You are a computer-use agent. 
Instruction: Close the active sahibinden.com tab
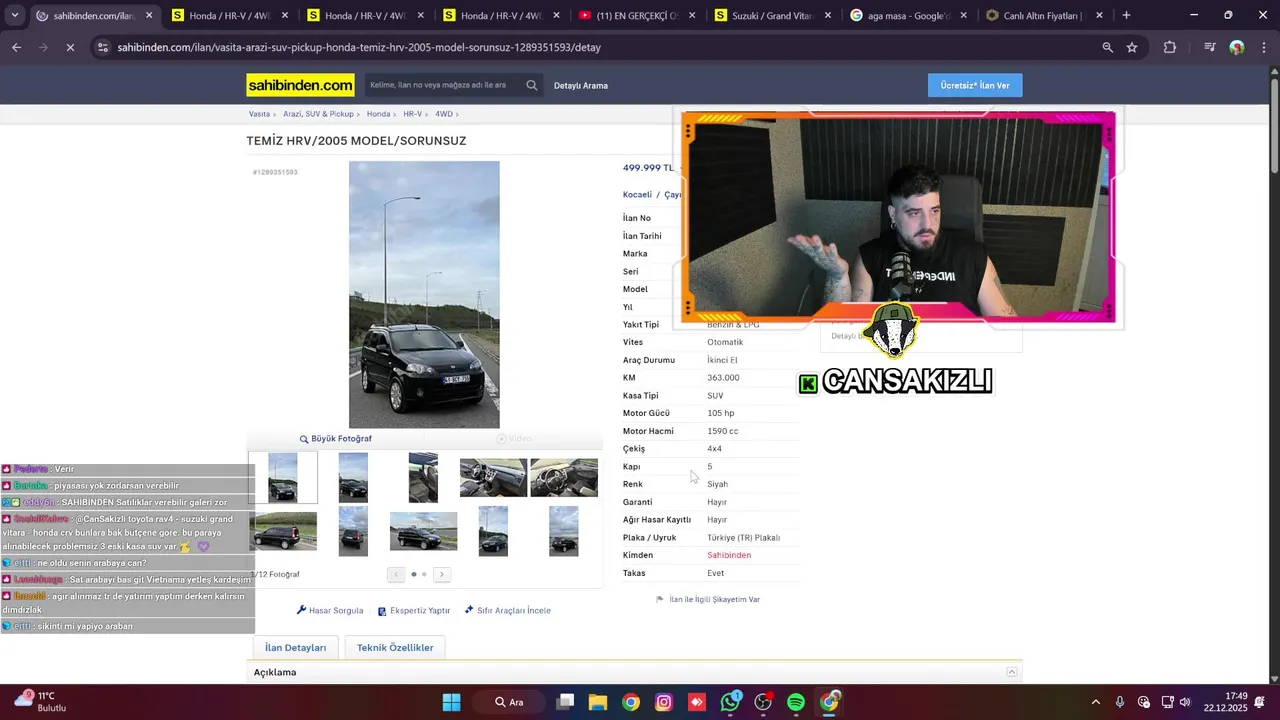149,16
